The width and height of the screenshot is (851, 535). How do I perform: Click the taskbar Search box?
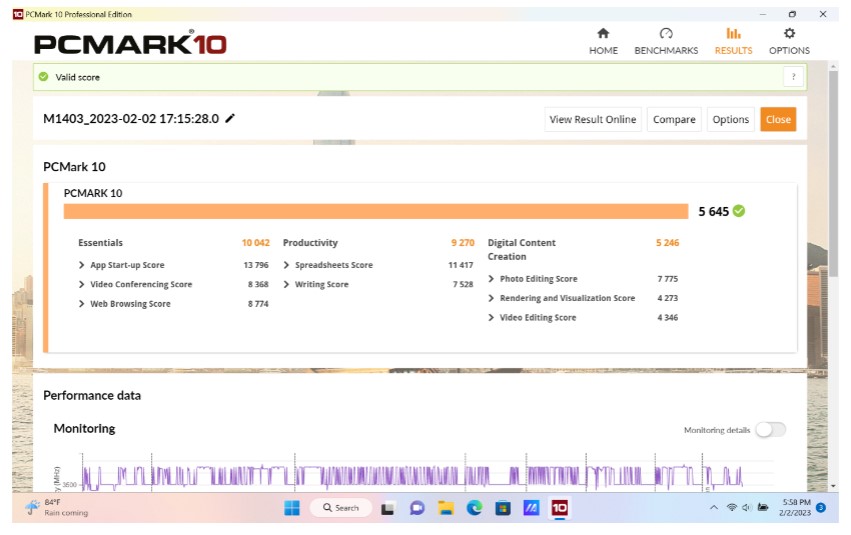pyautogui.click(x=341, y=508)
